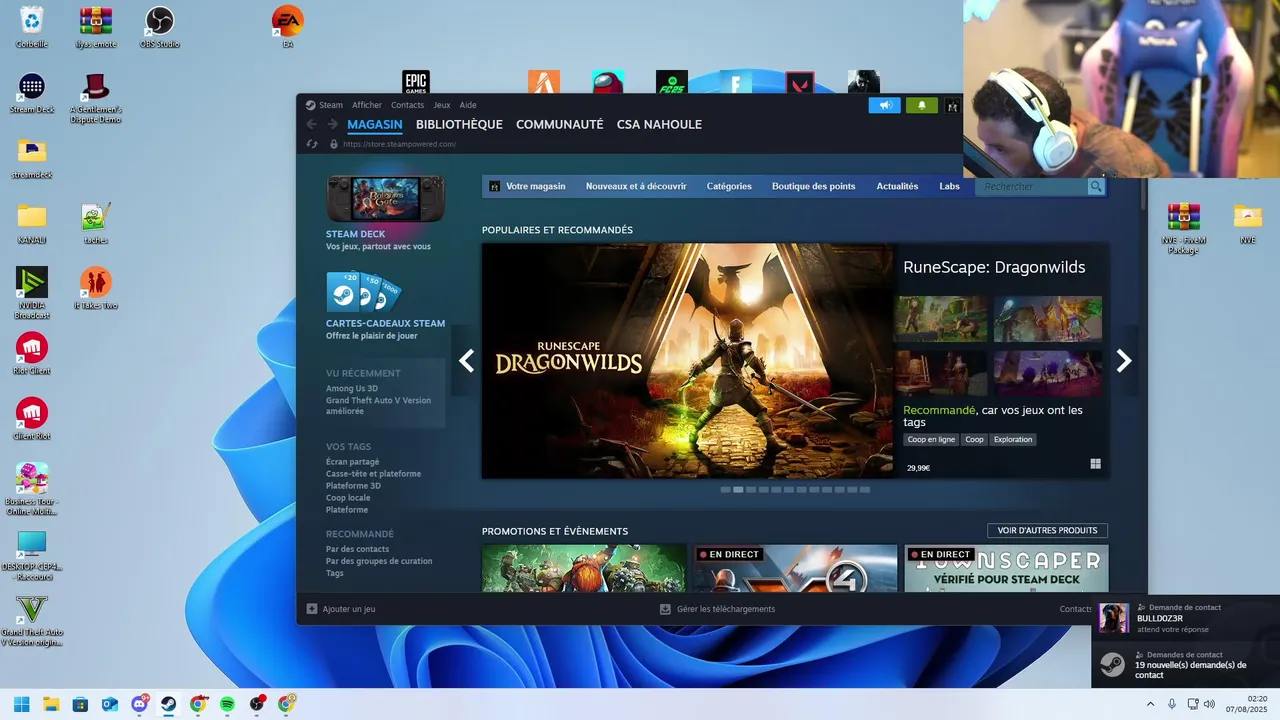Expand the Catégories dropdown
Viewport: 1280px width, 720px height.
pos(729,186)
